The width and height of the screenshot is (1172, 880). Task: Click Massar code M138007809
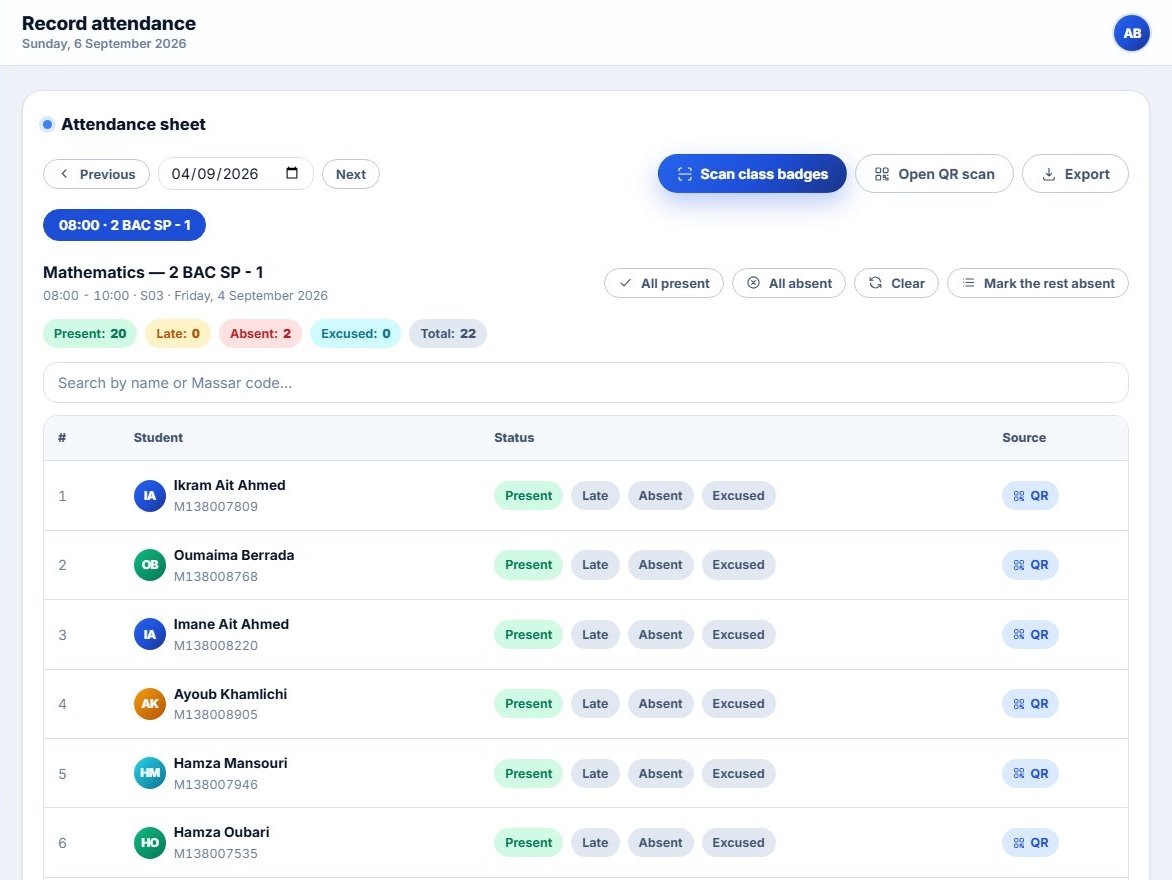(x=215, y=507)
